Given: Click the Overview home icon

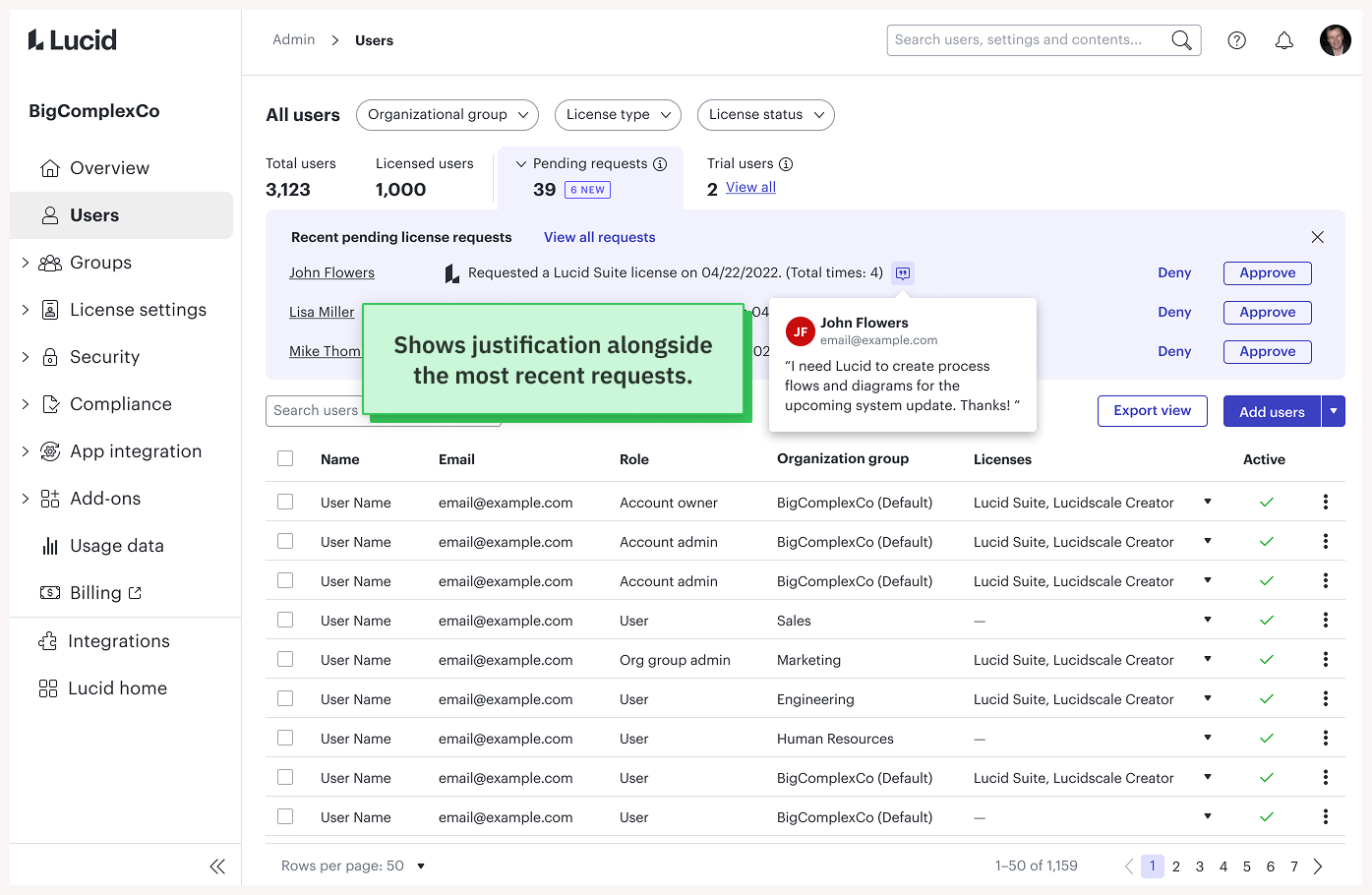Looking at the screenshot, I should pyautogui.click(x=50, y=168).
